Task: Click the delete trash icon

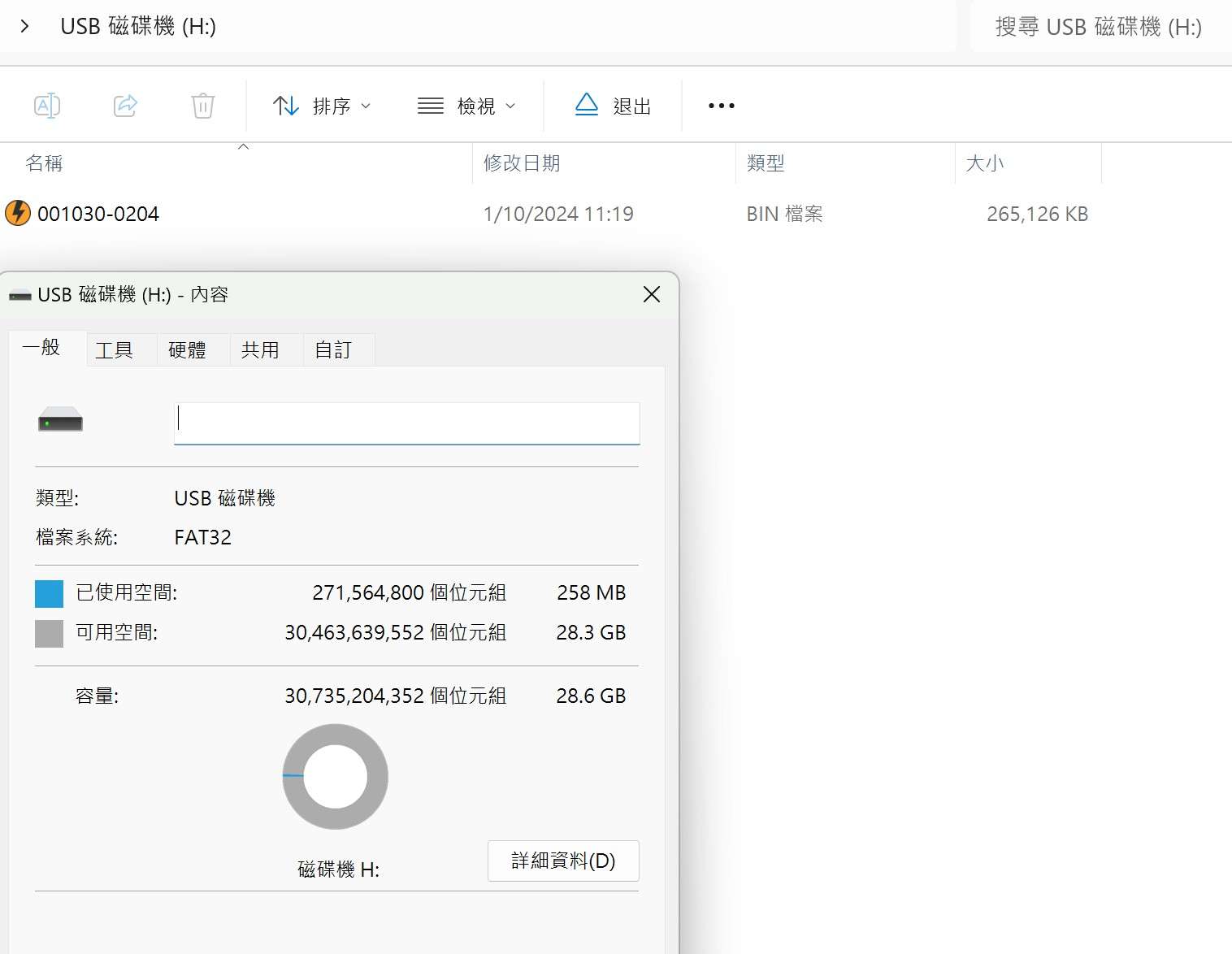Action: click(203, 106)
